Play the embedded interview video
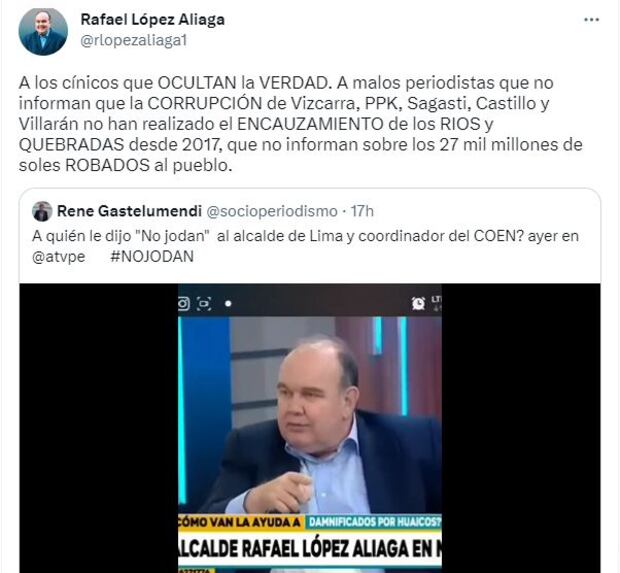This screenshot has height=573, width=620. pos(310,428)
